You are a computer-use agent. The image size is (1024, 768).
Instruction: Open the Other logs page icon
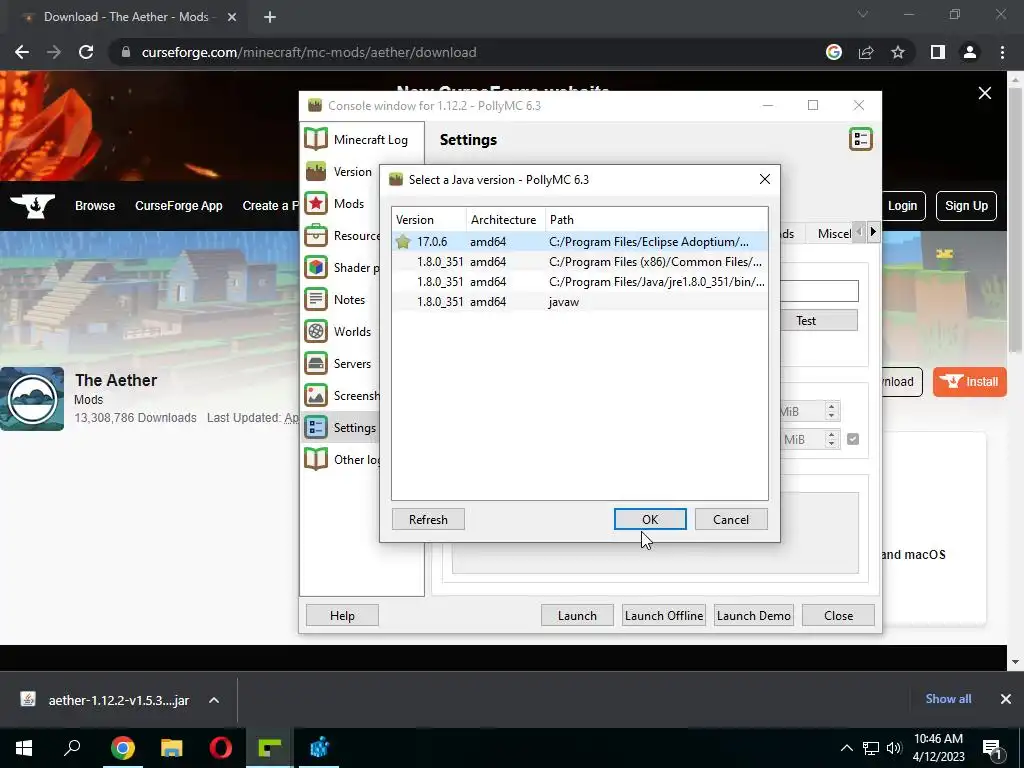click(x=316, y=459)
